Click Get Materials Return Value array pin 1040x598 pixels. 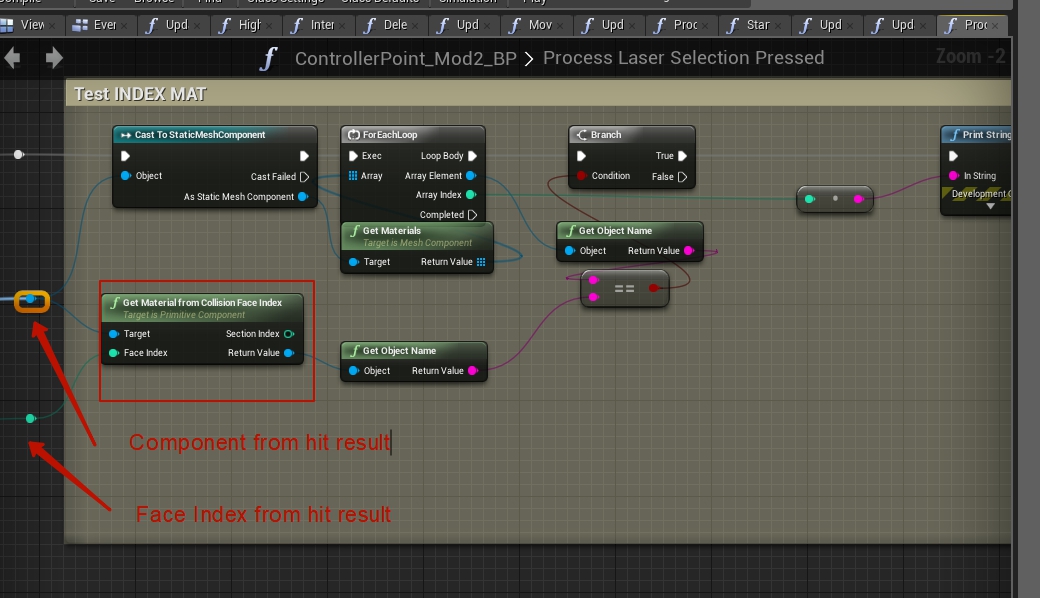481,262
